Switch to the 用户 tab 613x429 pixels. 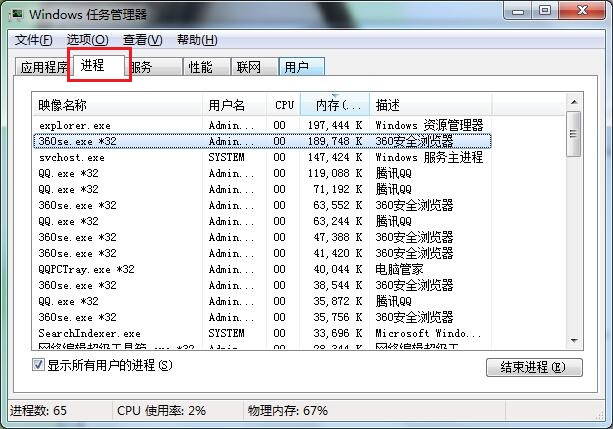(x=301, y=67)
